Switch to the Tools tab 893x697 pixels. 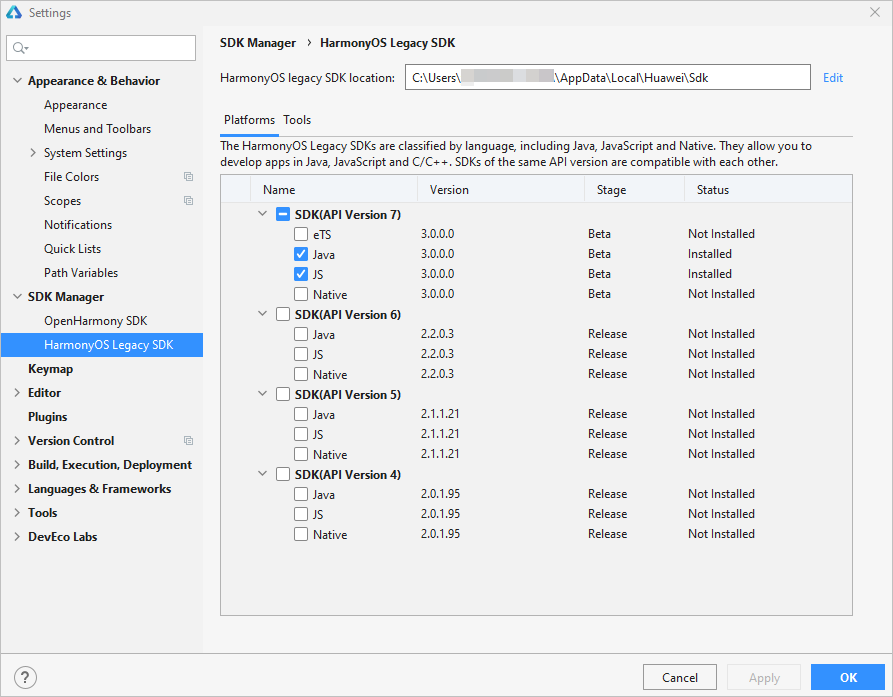coord(297,120)
